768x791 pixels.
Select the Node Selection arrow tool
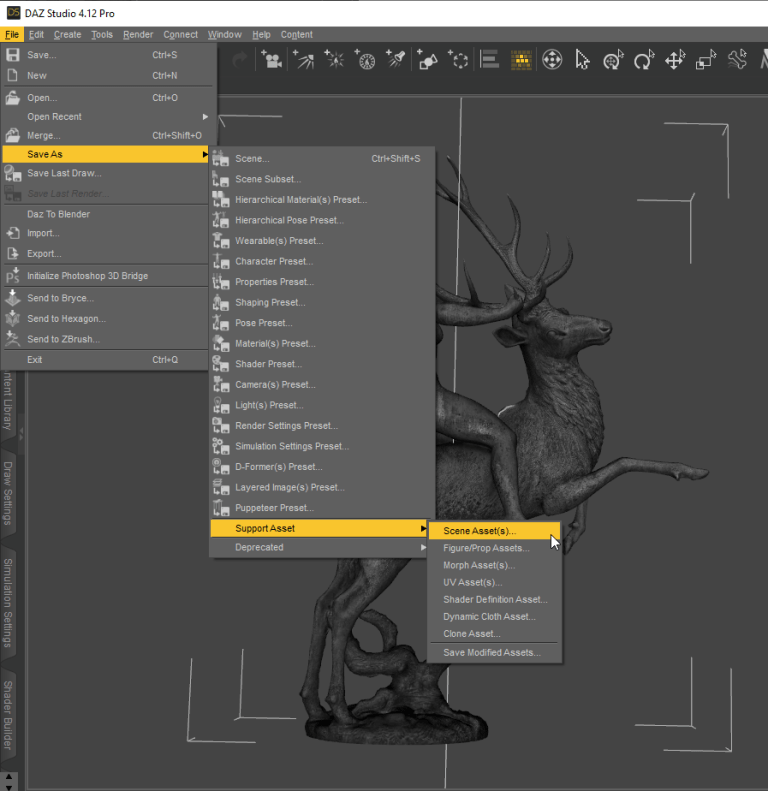click(582, 60)
